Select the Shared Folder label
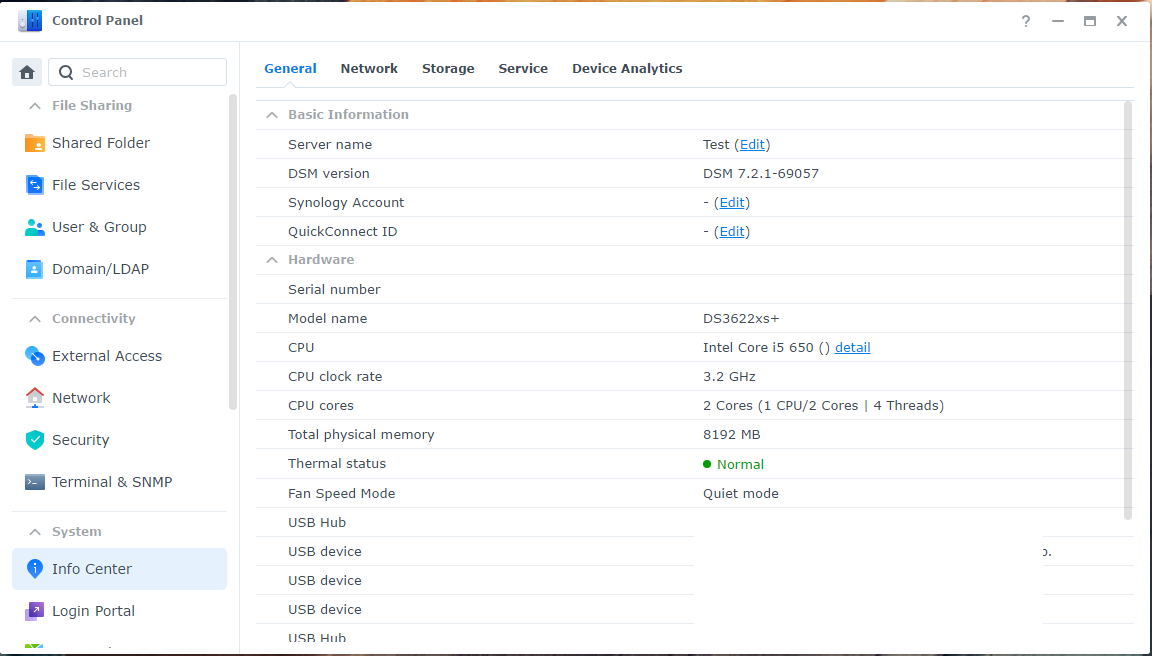This screenshot has height=656, width=1152. coord(101,143)
